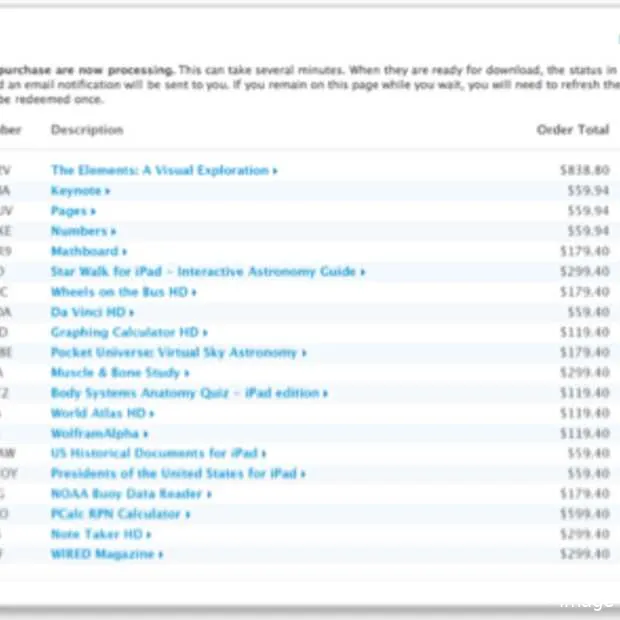Open The Elements: A Visual Exploration link
Viewport: 620px width, 620px height.
159,171
